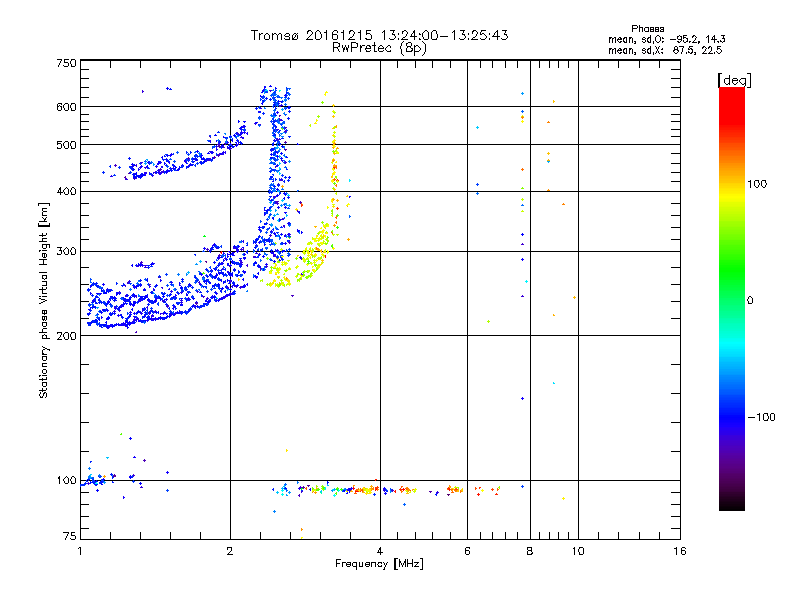Click the black bottom of the colorbar
The width and height of the screenshot is (800, 600).
pos(732,503)
